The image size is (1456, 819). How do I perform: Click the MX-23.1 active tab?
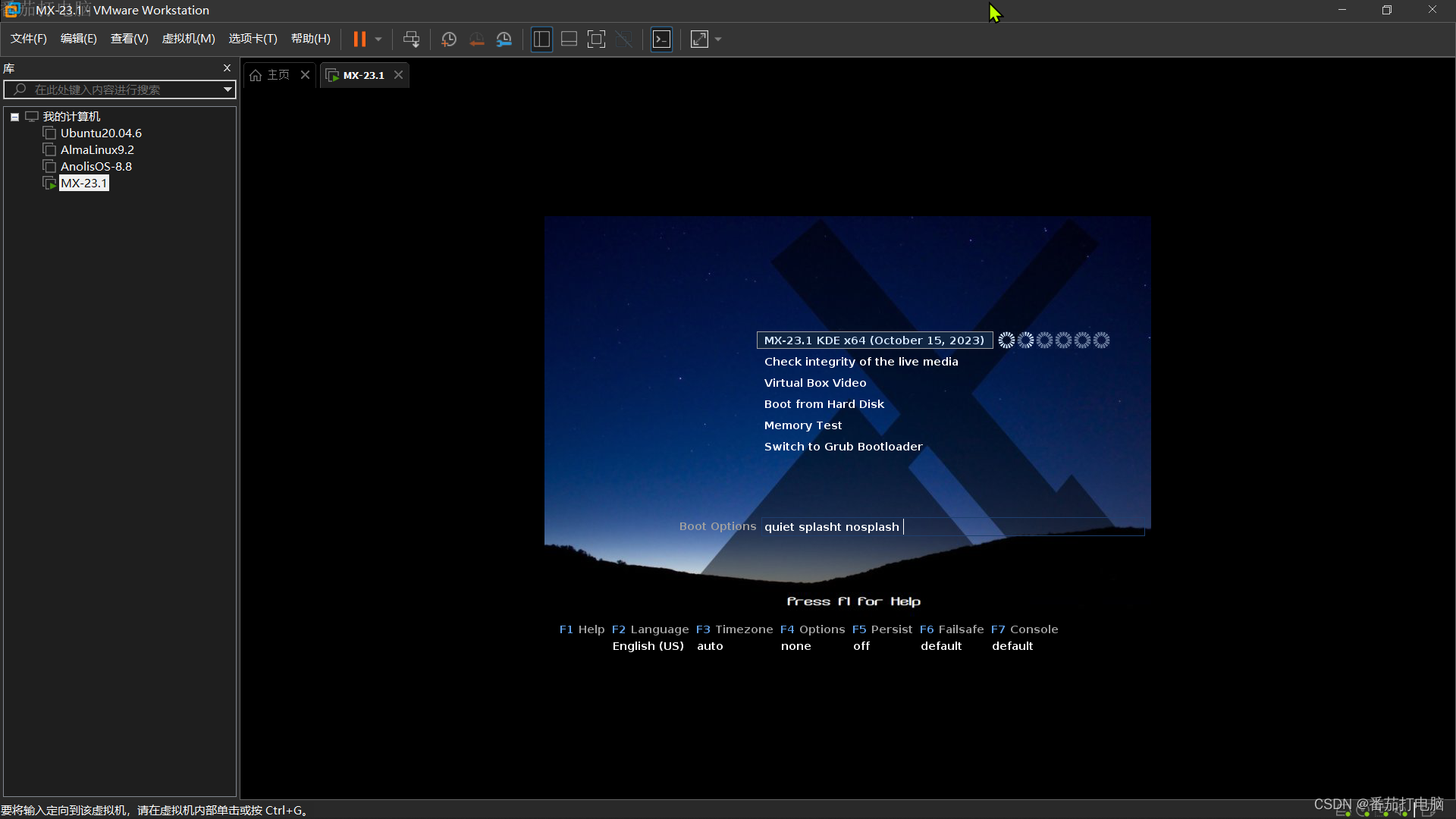click(x=362, y=74)
